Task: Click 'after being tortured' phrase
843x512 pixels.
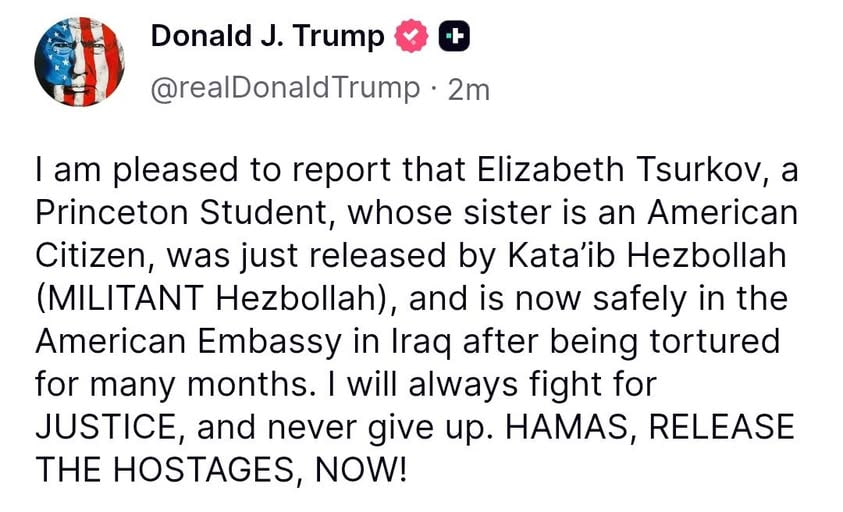Action: click(x=621, y=342)
